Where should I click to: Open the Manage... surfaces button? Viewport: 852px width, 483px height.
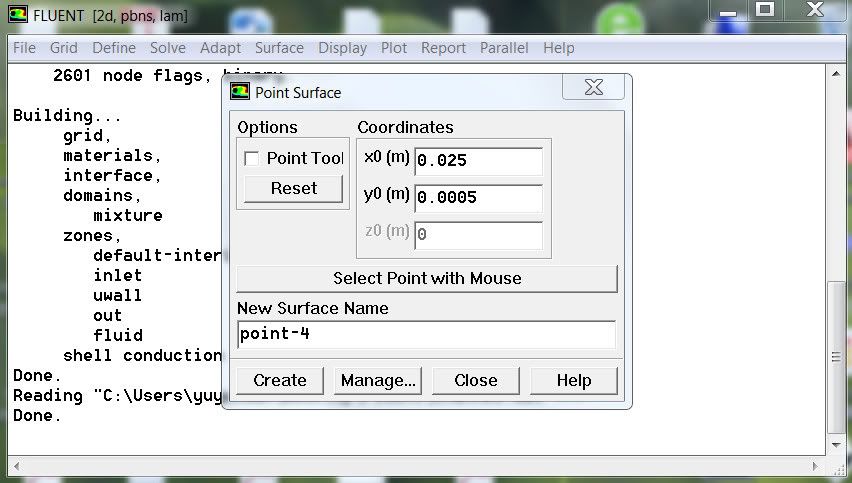[x=378, y=380]
